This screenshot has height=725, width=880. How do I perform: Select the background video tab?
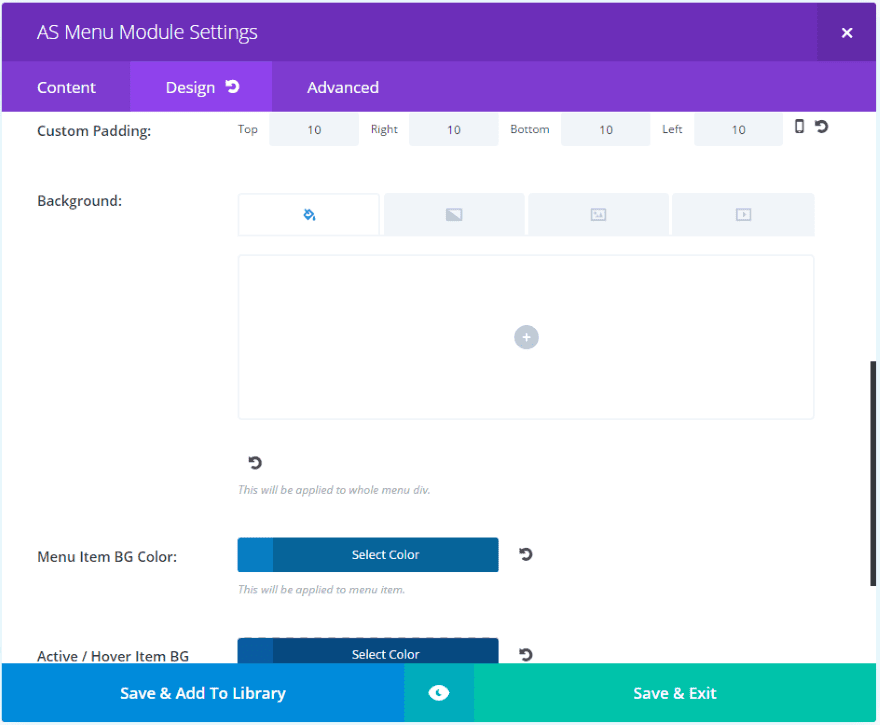pyautogui.click(x=743, y=214)
